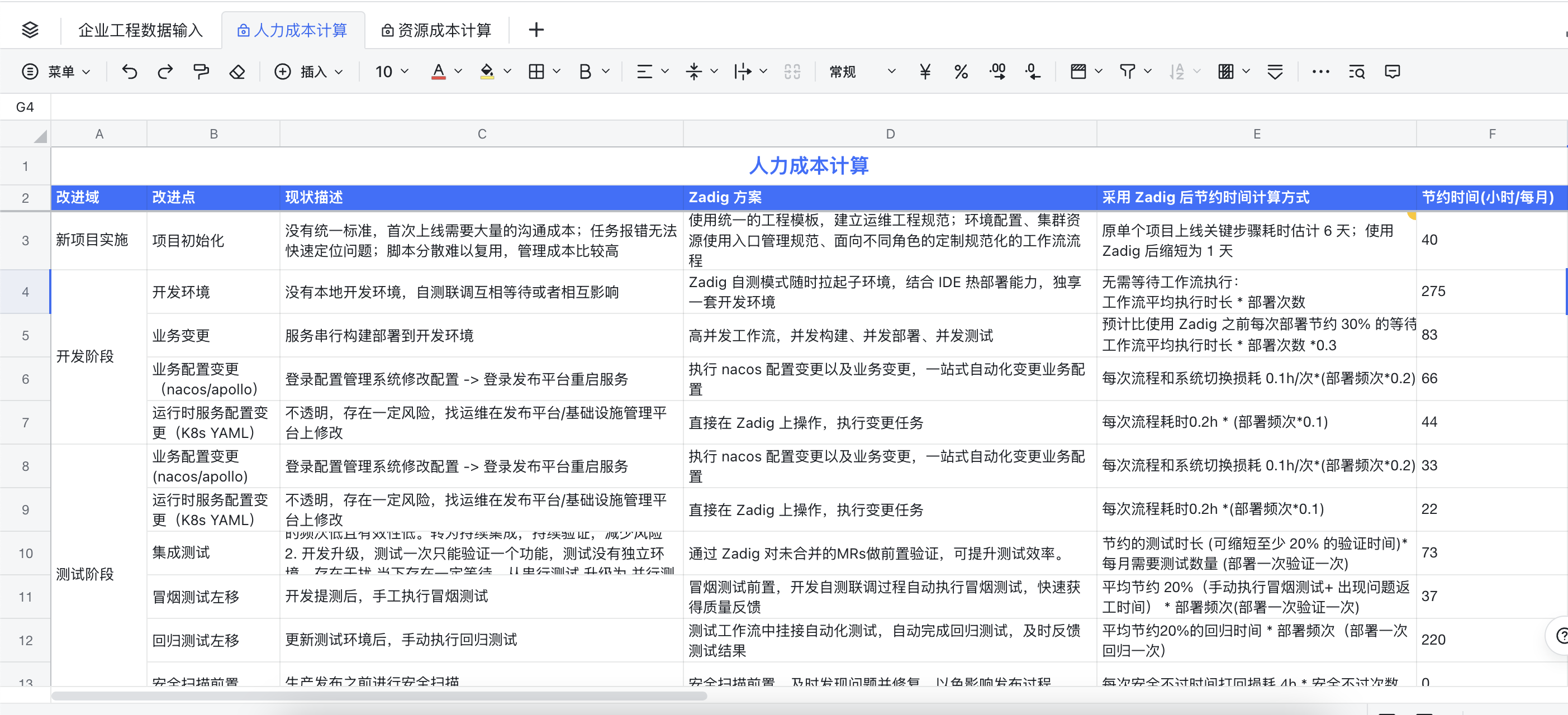1568x715 pixels.
Task: Open the sheets layers icon
Action: click(x=30, y=30)
